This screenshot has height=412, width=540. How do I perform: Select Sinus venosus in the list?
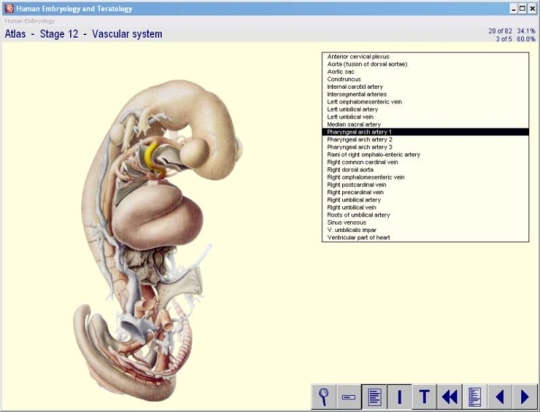pyautogui.click(x=346, y=223)
